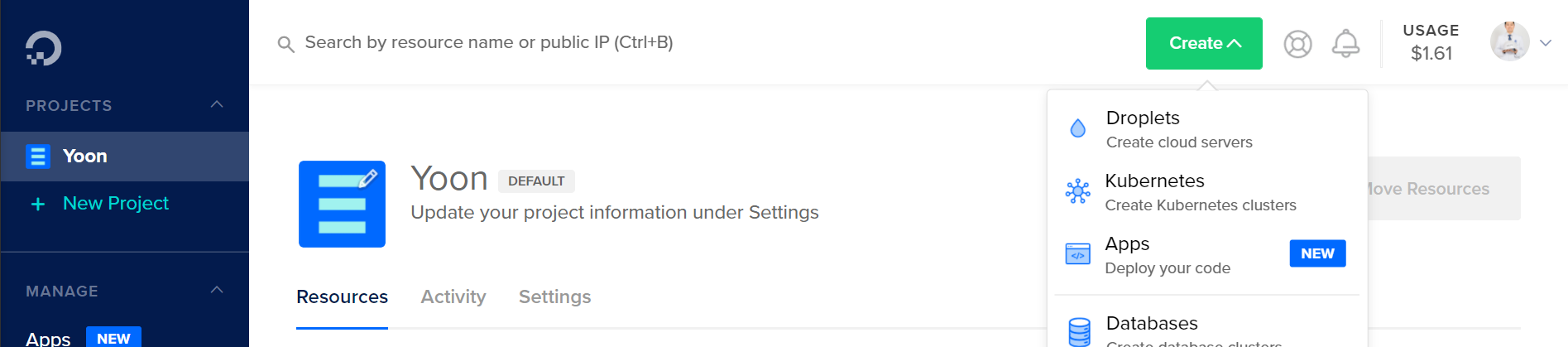
Task: Click the Droplets water drop icon
Action: 1077,128
